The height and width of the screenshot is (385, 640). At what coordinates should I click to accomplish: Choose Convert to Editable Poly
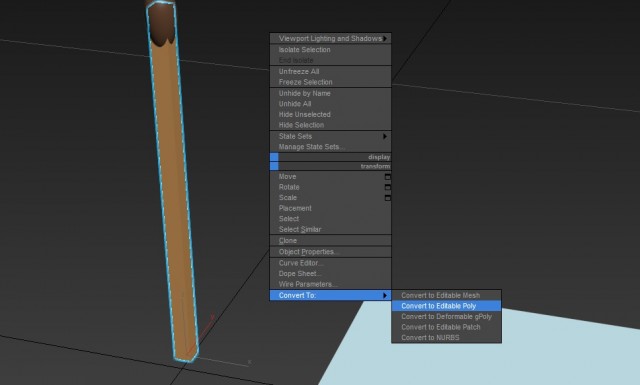[446, 306]
